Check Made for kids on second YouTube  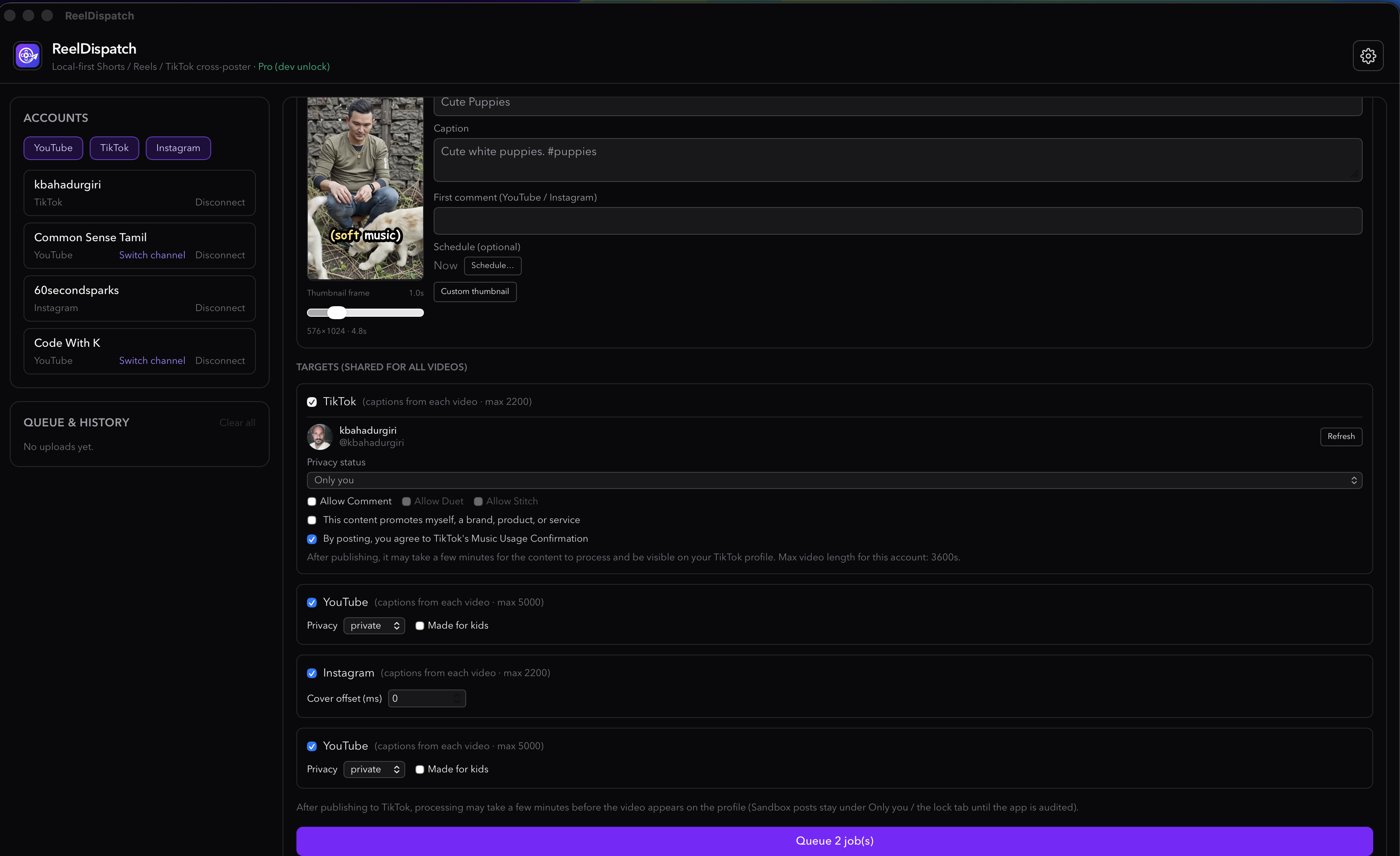point(420,770)
